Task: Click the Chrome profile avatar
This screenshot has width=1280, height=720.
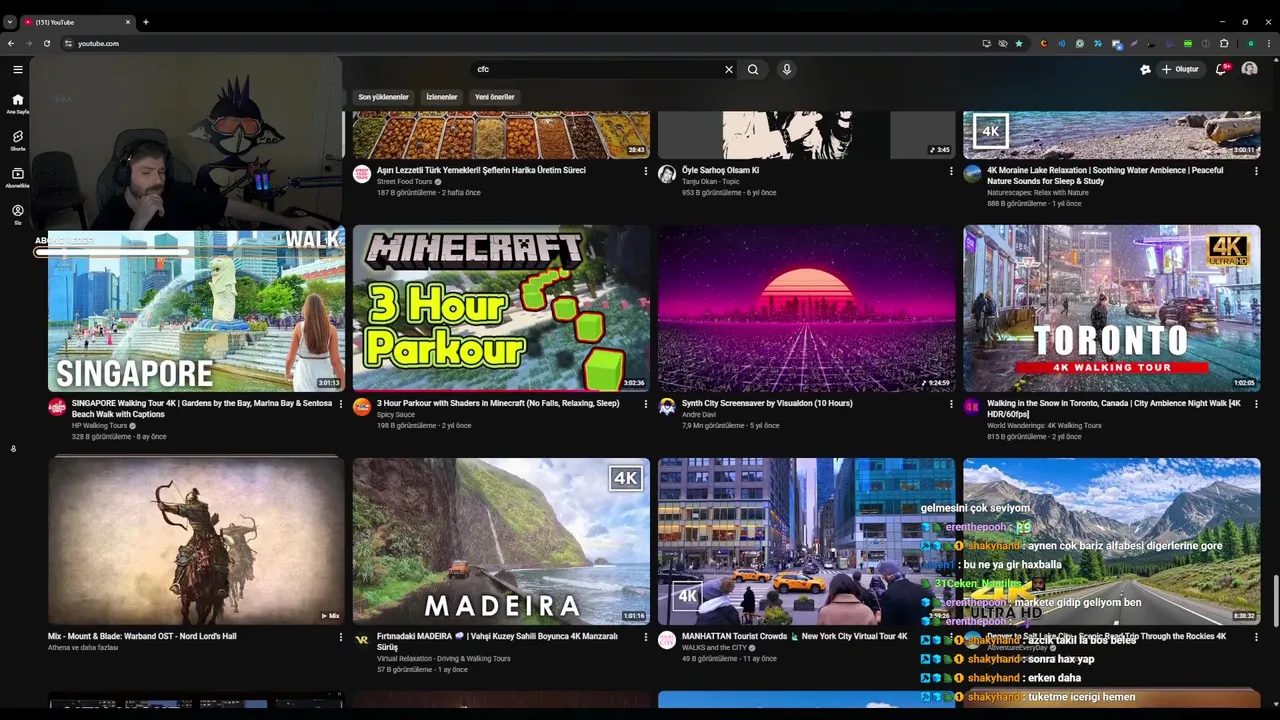Action: [x=1251, y=43]
